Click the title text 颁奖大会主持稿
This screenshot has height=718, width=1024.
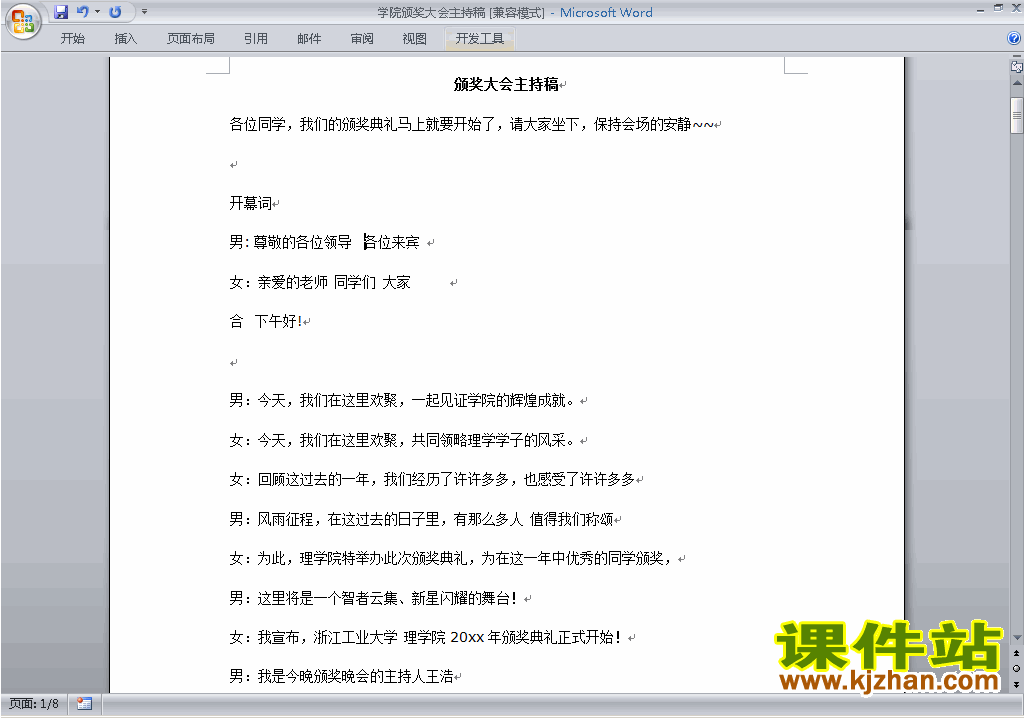pyautogui.click(x=506, y=84)
